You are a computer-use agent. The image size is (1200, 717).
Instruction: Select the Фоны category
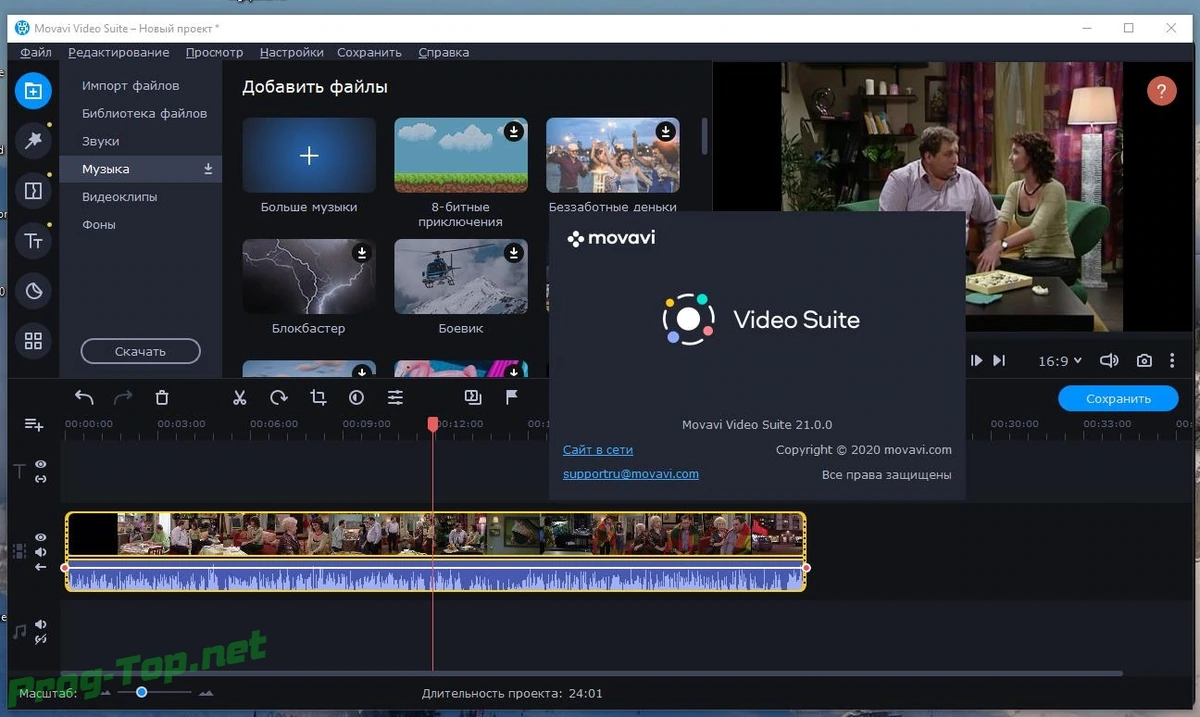(x=99, y=225)
